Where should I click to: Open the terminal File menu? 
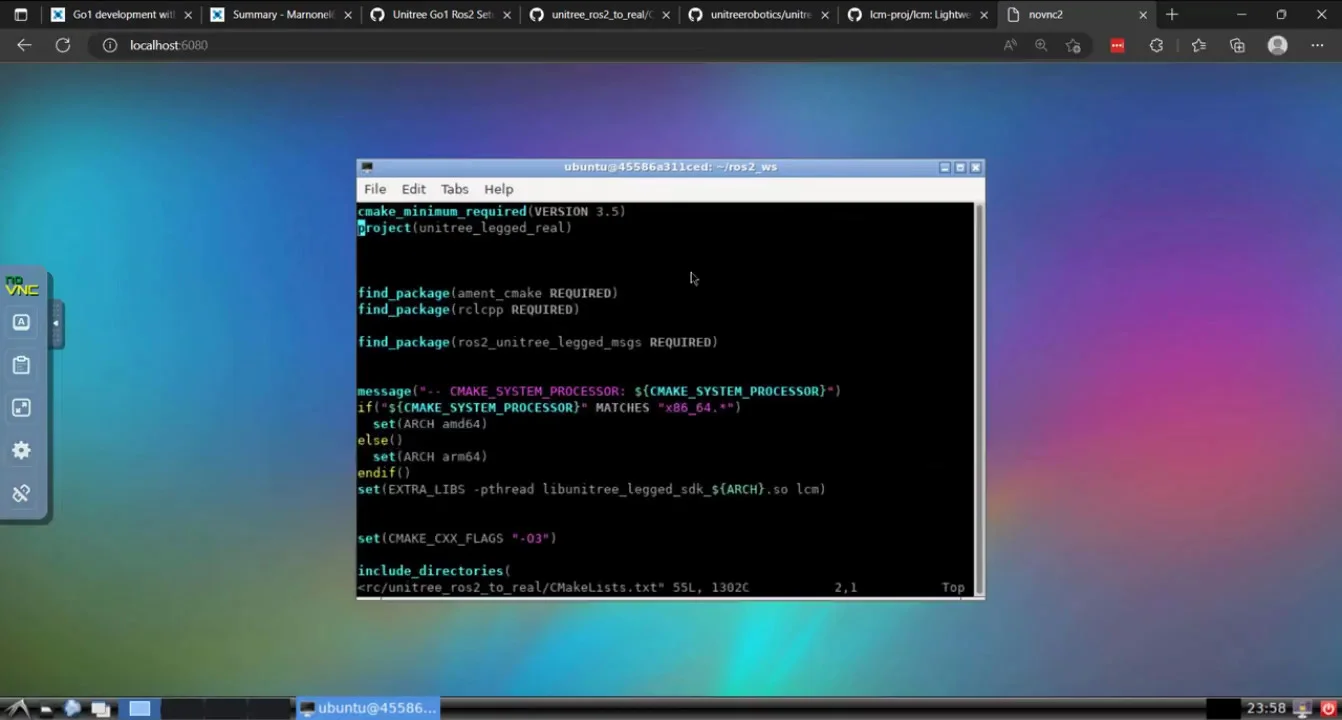(x=375, y=189)
